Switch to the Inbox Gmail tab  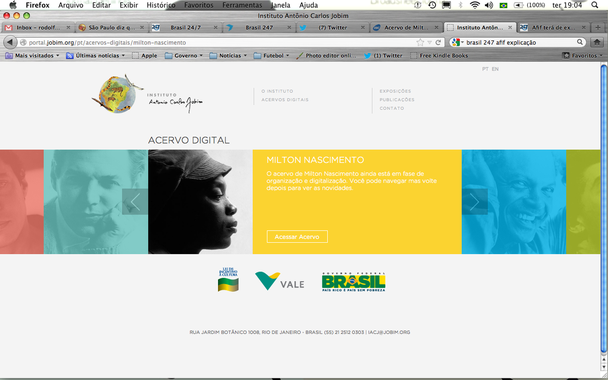[37, 28]
